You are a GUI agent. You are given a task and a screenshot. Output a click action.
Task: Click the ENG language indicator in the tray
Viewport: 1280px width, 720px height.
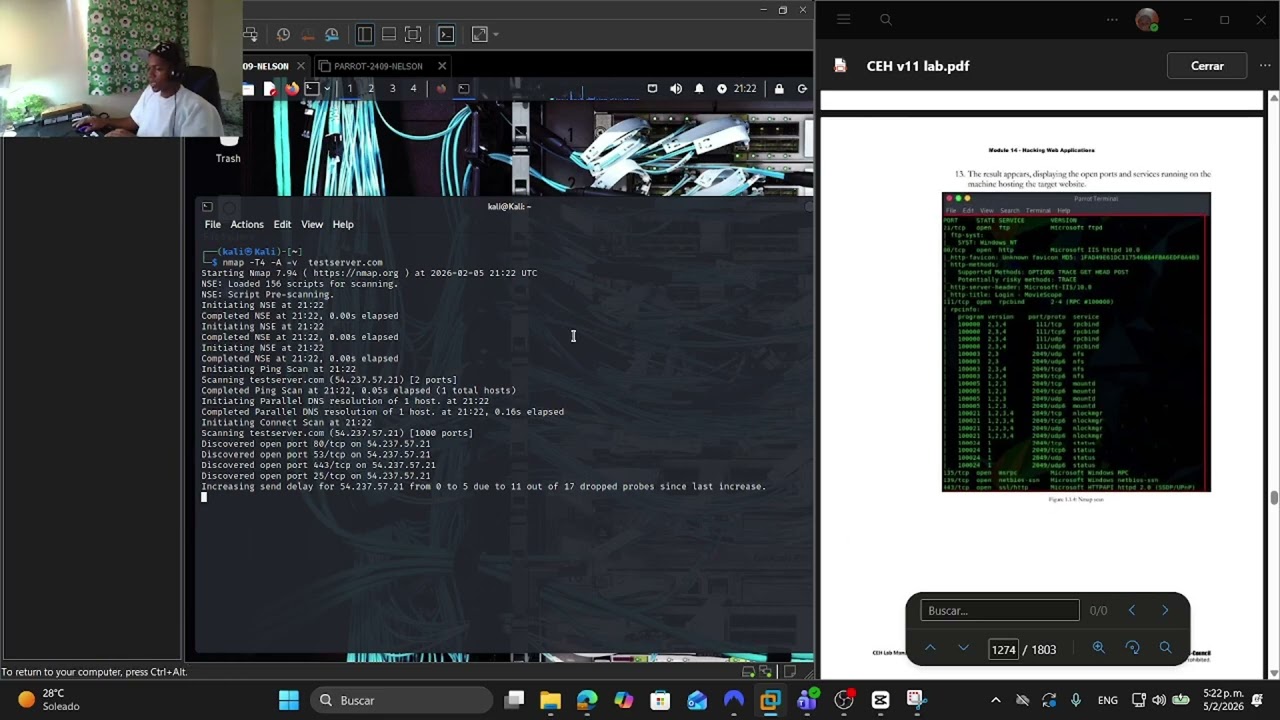(1108, 700)
